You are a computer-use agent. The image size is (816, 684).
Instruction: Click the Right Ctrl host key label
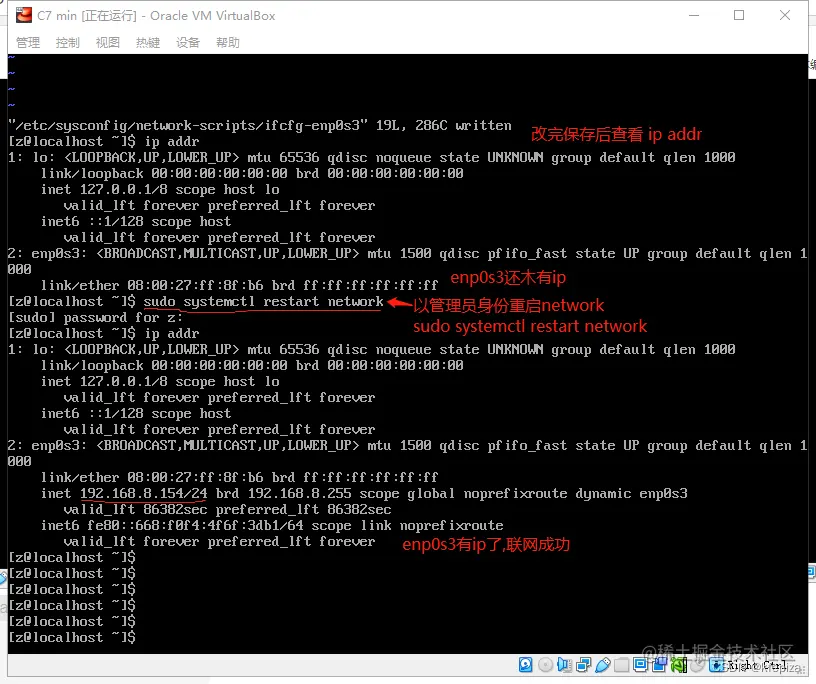coord(758,665)
